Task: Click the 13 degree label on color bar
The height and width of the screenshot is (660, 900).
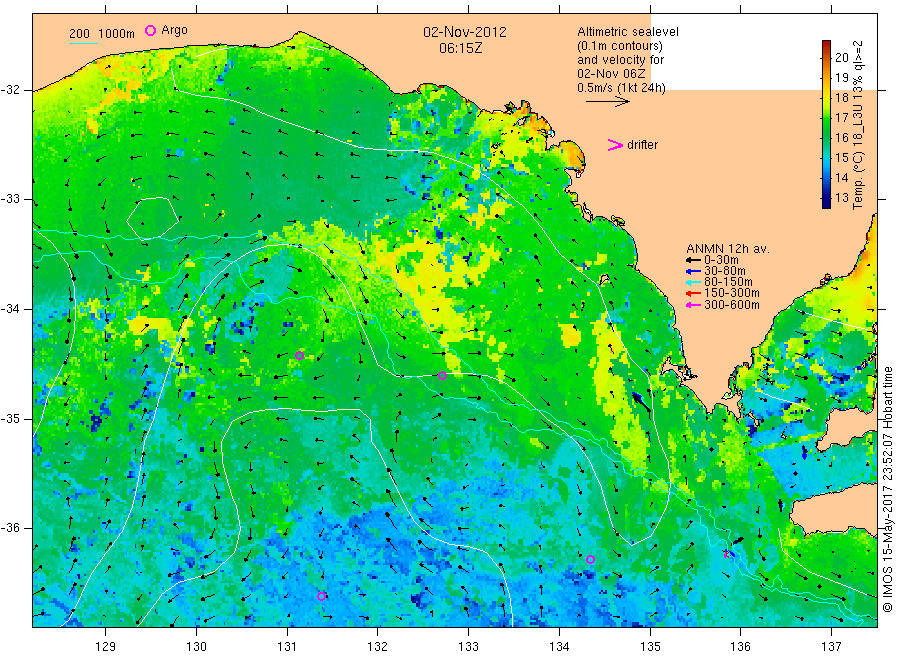Action: [841, 197]
